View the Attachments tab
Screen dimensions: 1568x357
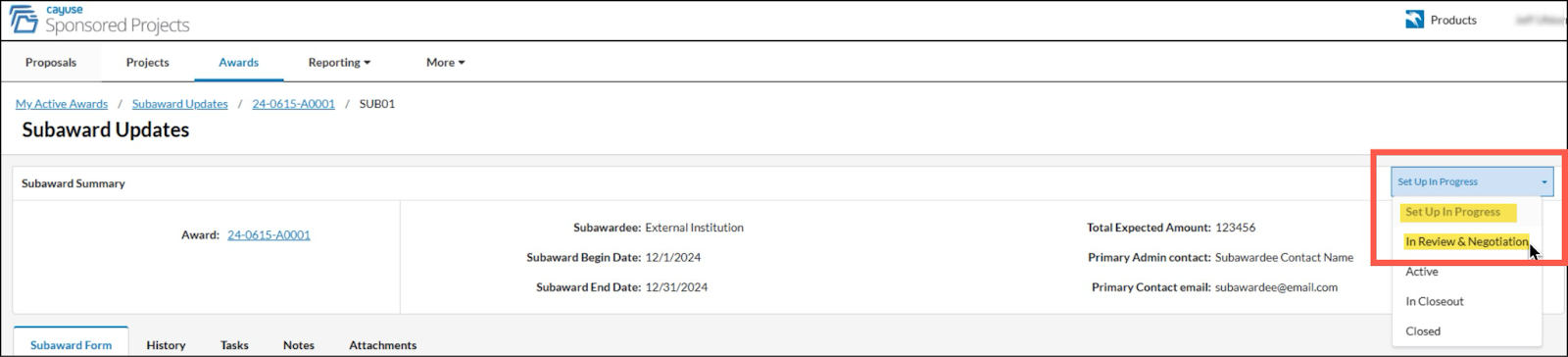tap(382, 345)
